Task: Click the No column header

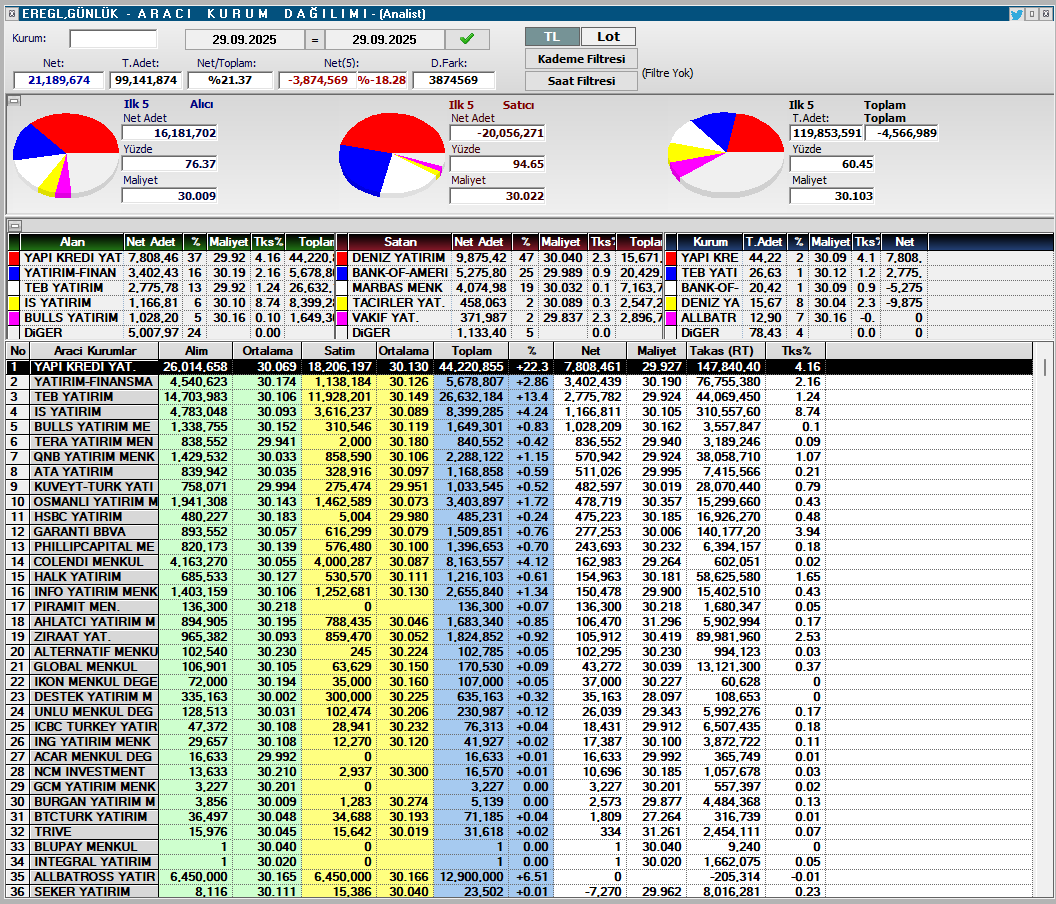Action: (x=18, y=351)
